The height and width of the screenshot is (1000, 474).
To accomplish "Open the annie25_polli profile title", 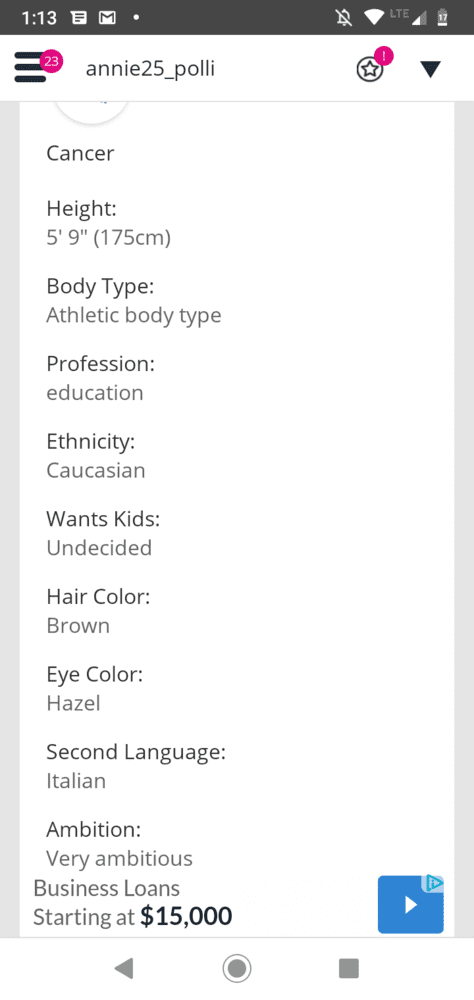I will [150, 68].
